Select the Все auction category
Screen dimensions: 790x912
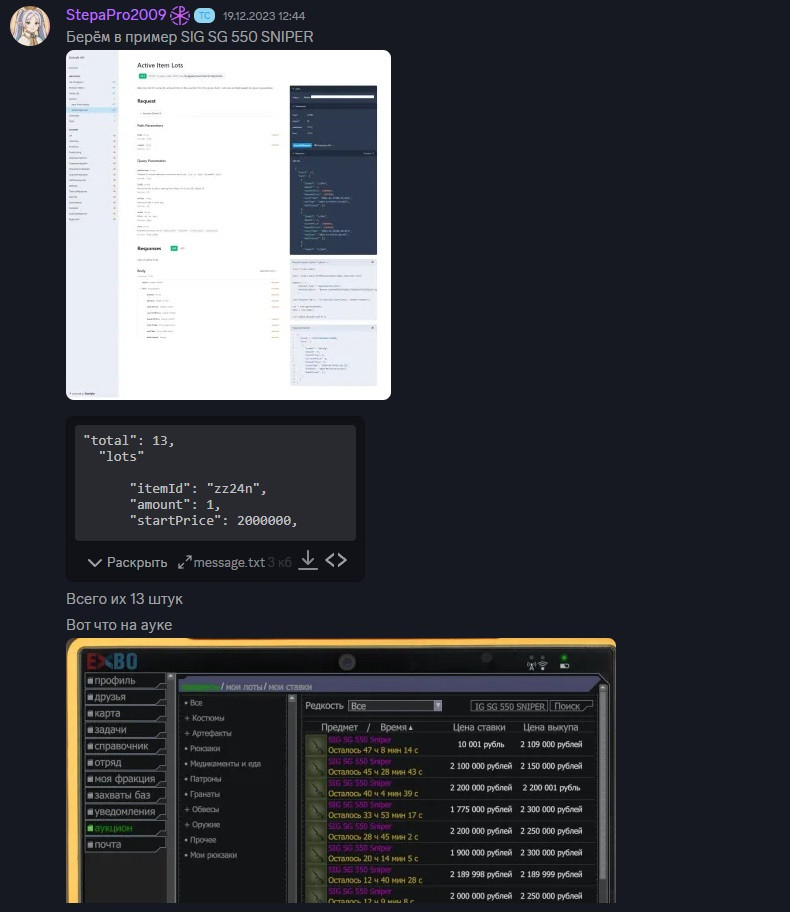coord(196,703)
